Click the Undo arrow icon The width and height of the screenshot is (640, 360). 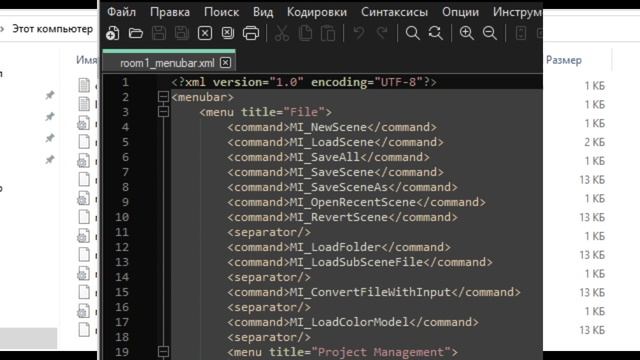tap(359, 33)
